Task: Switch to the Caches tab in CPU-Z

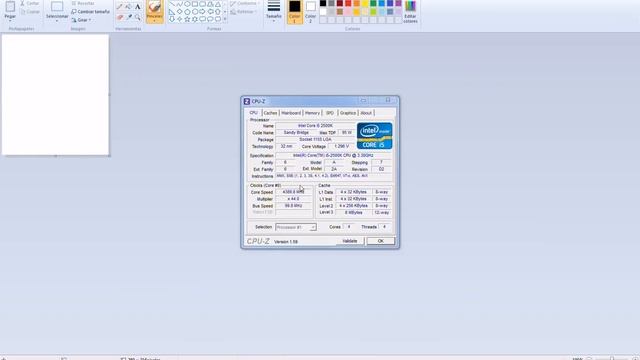Action: [x=270, y=113]
